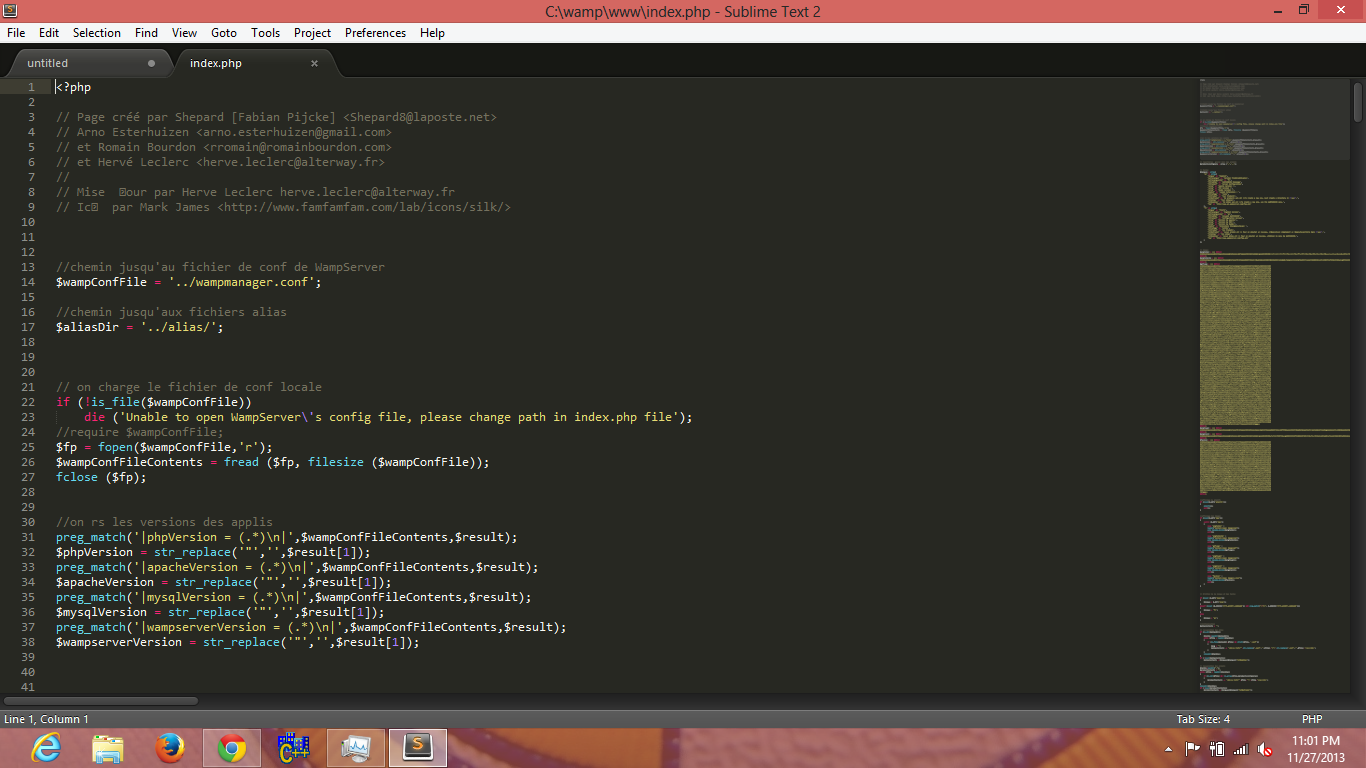Click the "//on rs les versions des applis" comment
1366x768 pixels.
[164, 522]
